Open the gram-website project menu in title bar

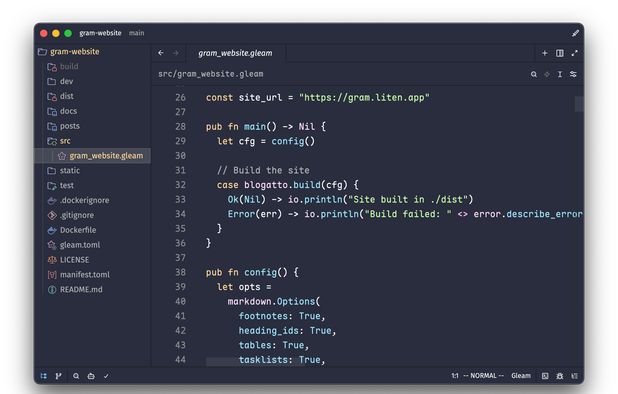[100, 33]
